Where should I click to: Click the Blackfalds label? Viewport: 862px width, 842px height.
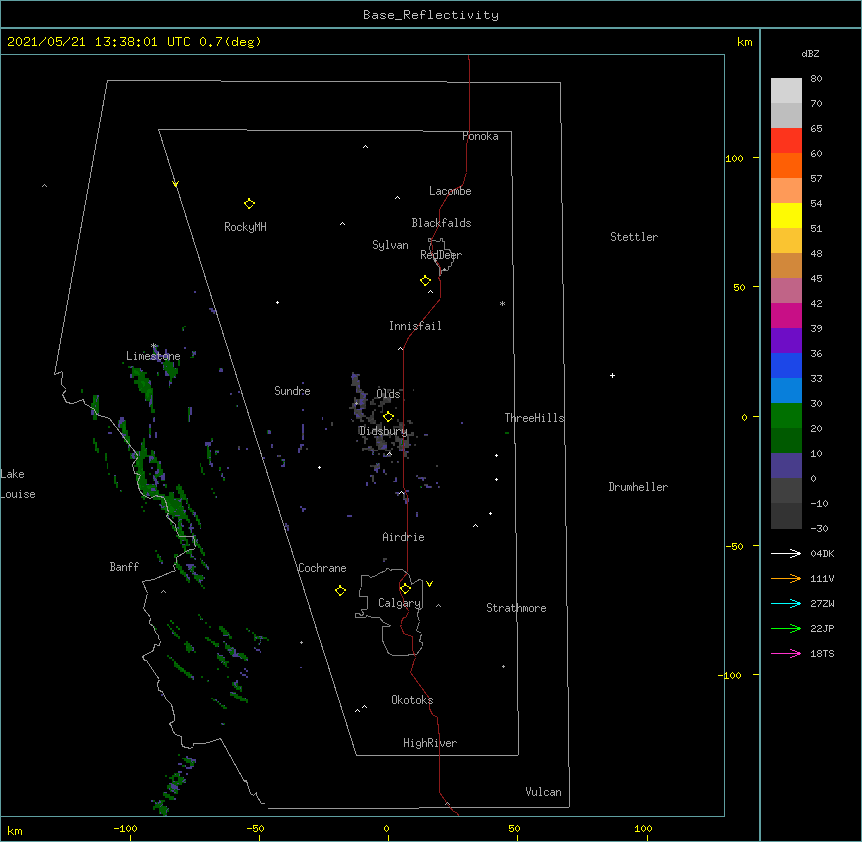tap(441, 223)
